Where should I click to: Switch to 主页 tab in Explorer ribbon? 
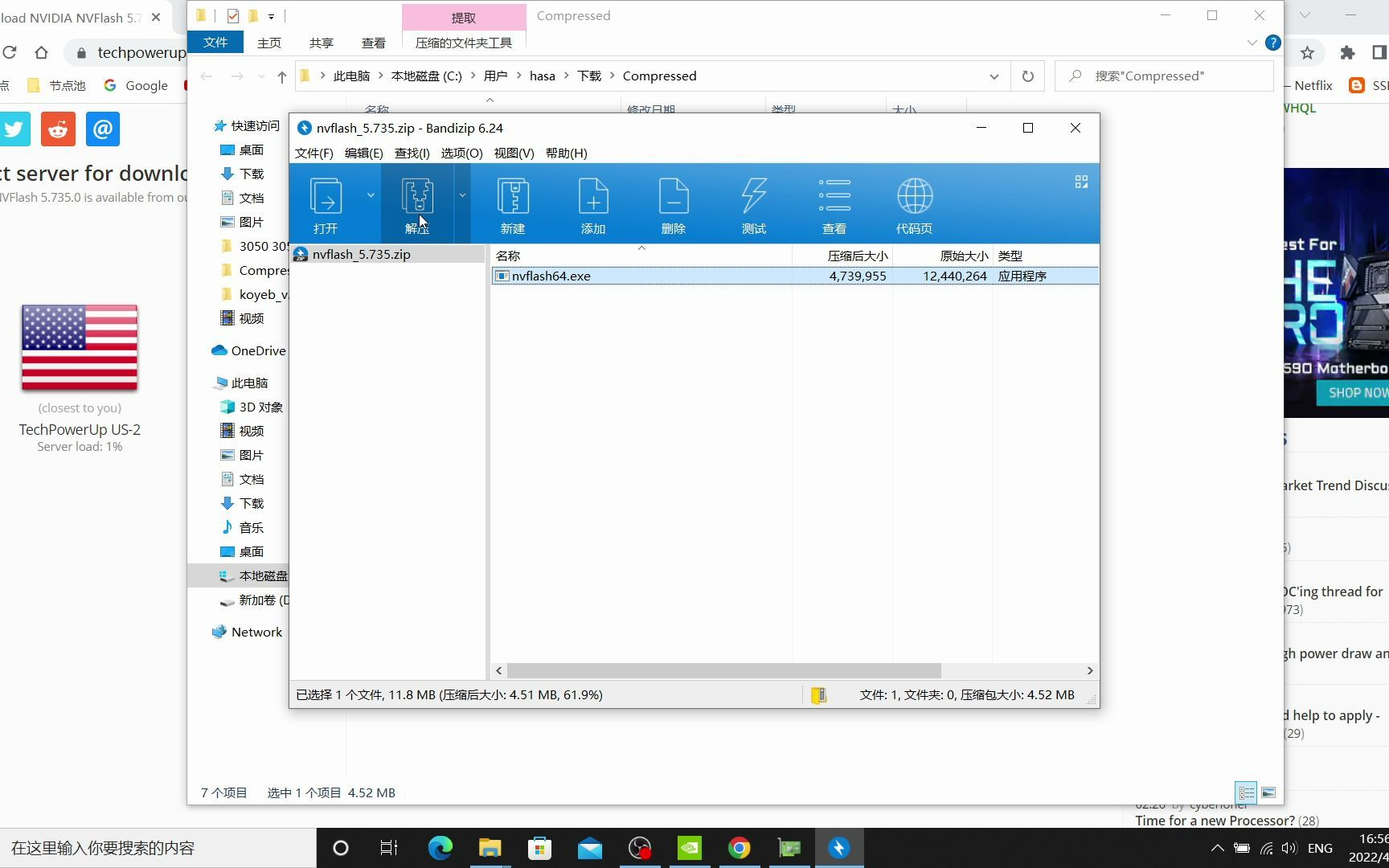[x=269, y=43]
